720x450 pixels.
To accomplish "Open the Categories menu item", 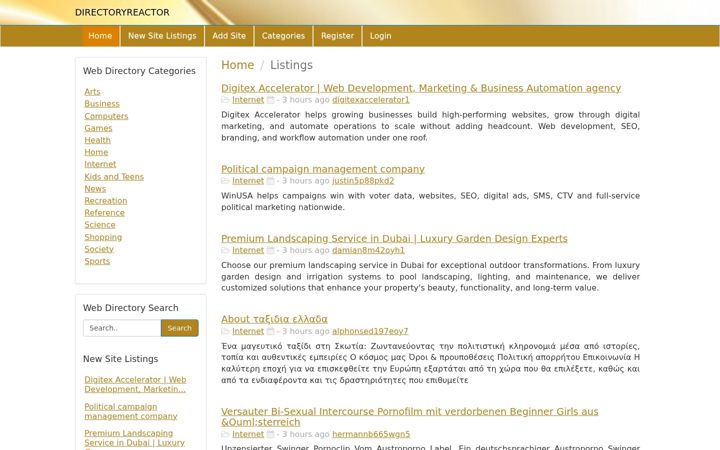I will tap(283, 36).
